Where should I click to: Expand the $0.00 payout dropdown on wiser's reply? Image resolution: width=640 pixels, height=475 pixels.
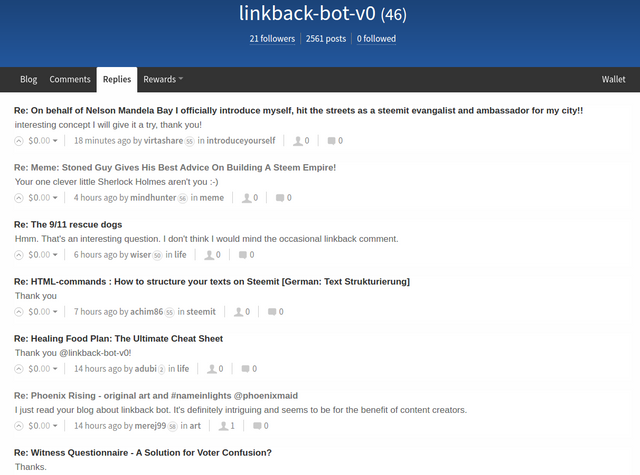[42, 255]
